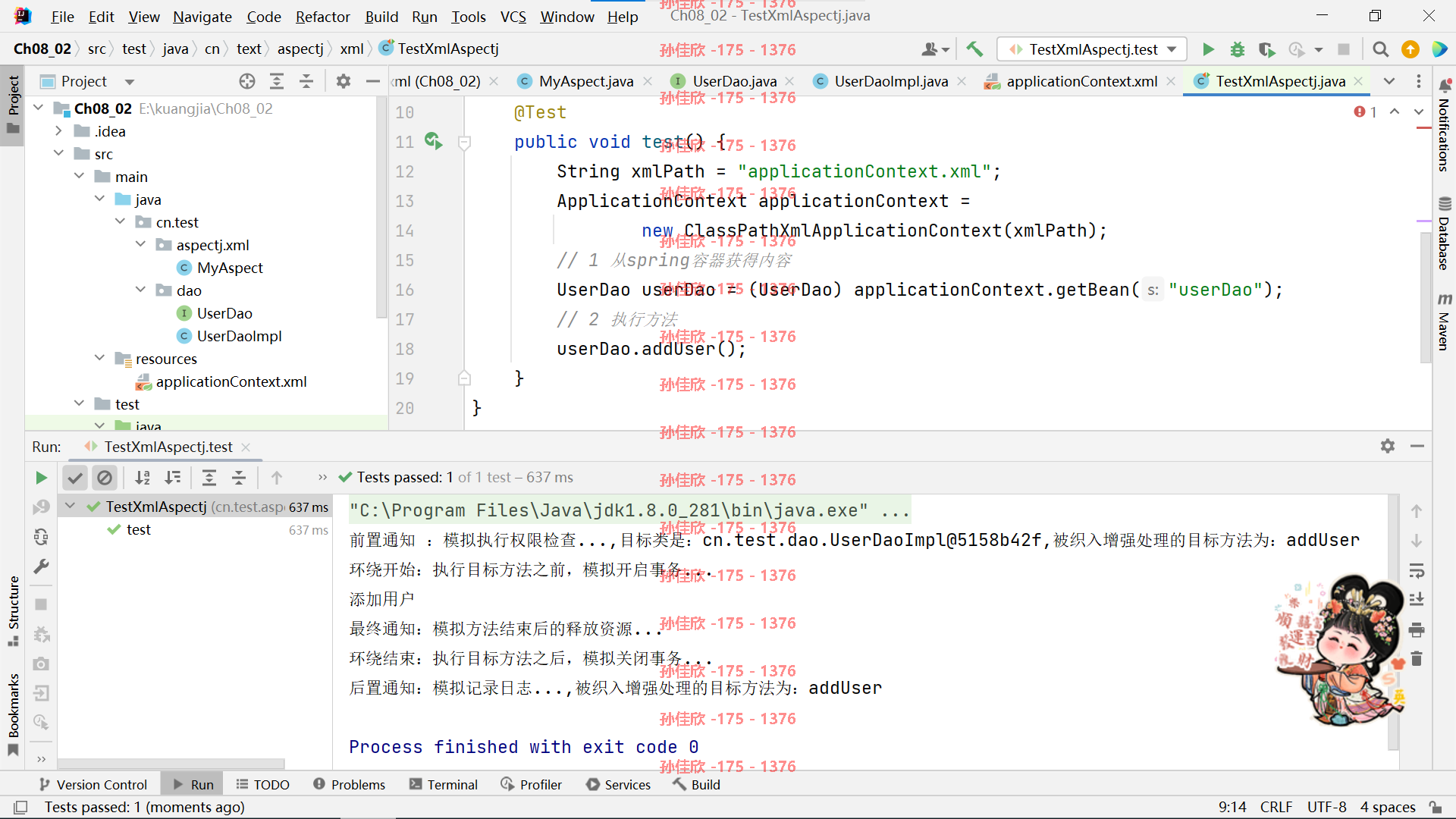1456x819 pixels.
Task: Toggle Project tool window strip button
Action: point(13,104)
